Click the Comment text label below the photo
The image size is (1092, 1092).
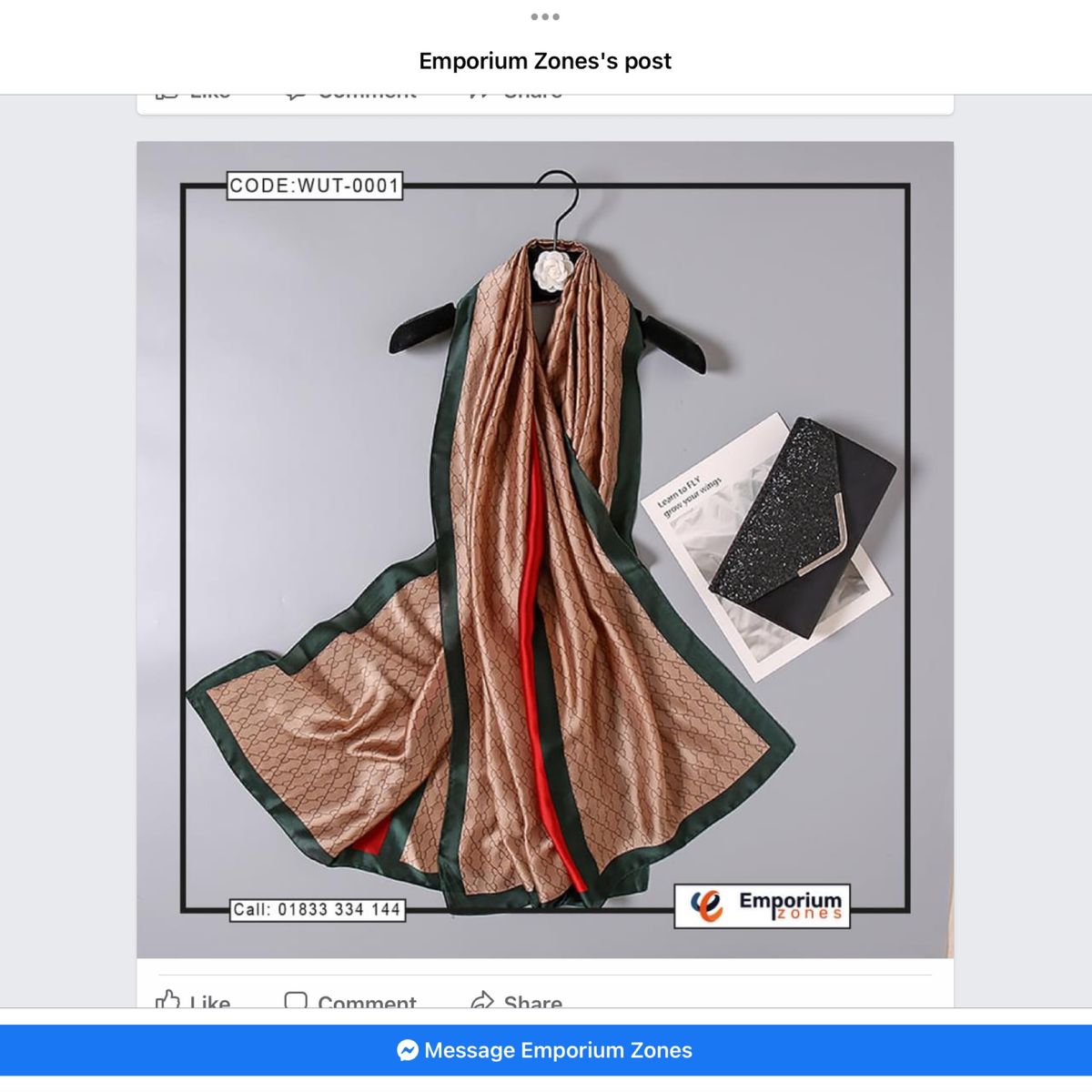[367, 1001]
